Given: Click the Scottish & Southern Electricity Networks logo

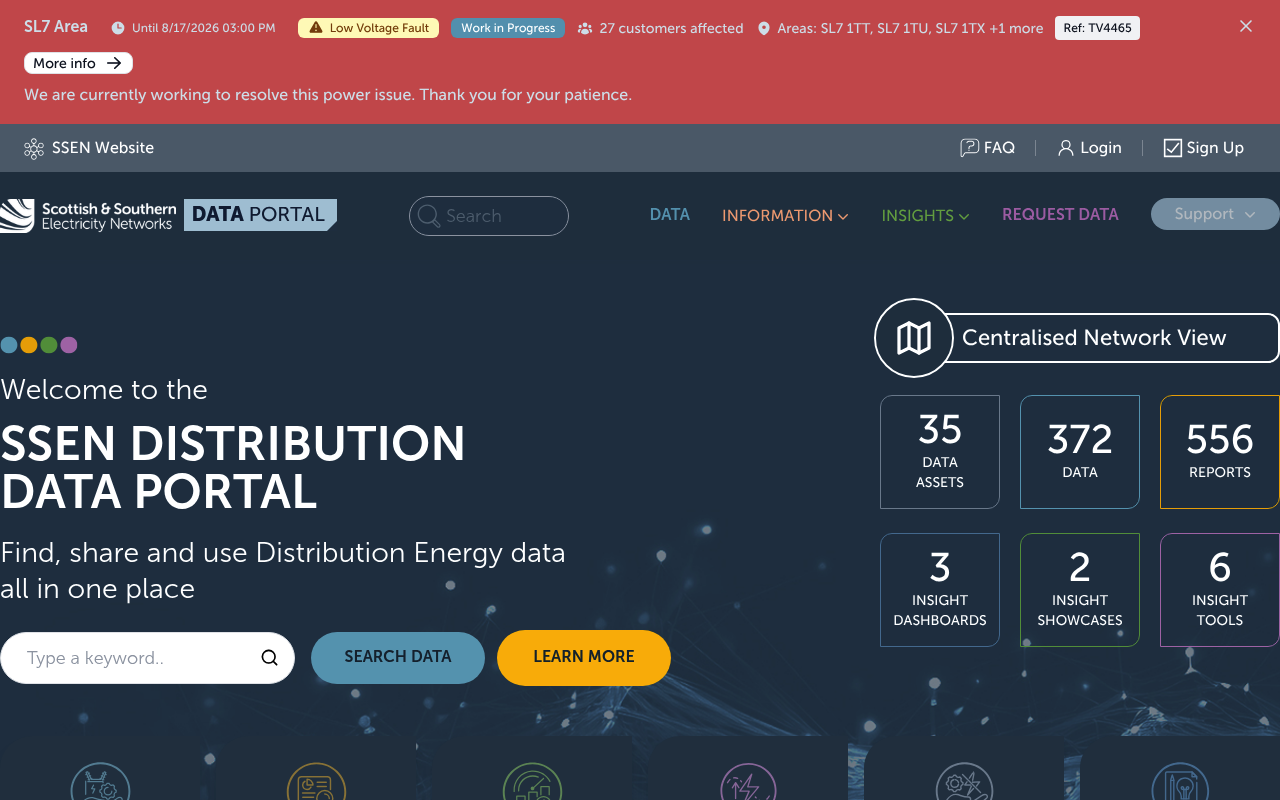Looking at the screenshot, I should point(88,215).
